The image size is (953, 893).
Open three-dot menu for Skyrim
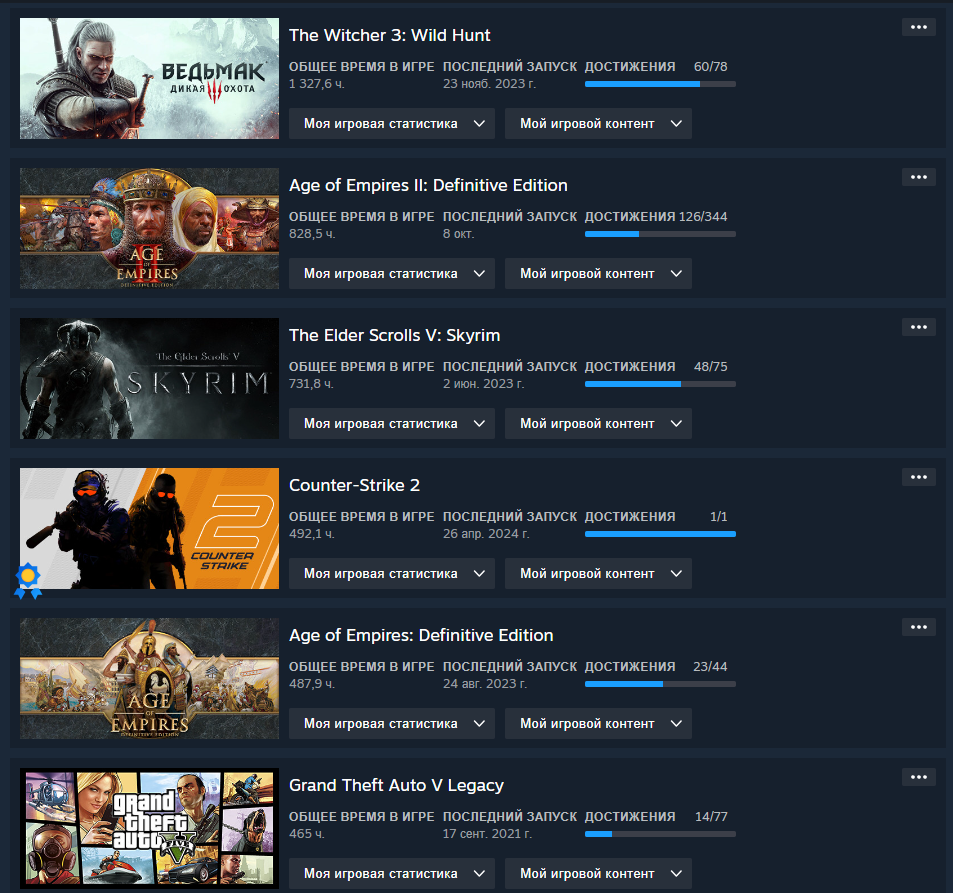pyautogui.click(x=918, y=328)
